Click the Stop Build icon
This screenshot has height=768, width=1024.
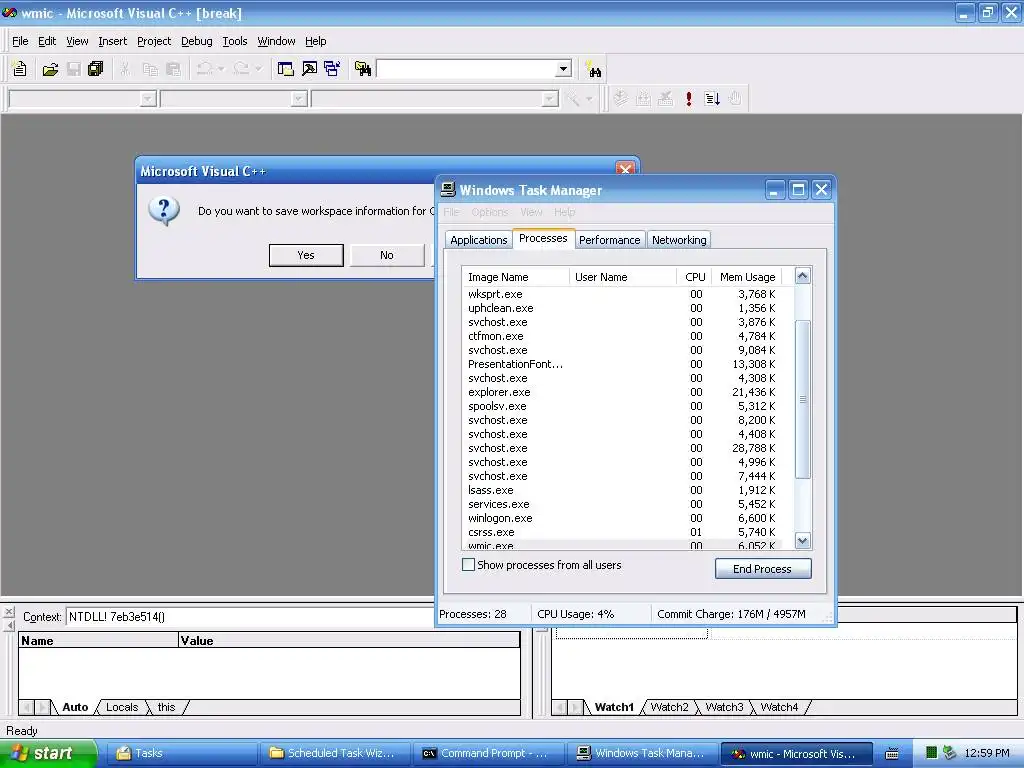pyautogui.click(x=665, y=99)
